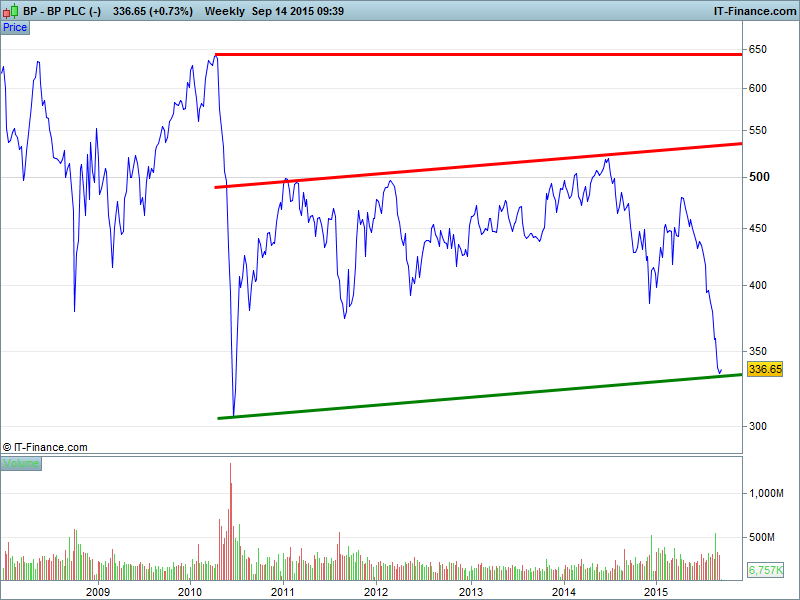Select the rising red trendline near 500
Image resolution: width=800 pixels, height=600 pixels.
[x=479, y=165]
